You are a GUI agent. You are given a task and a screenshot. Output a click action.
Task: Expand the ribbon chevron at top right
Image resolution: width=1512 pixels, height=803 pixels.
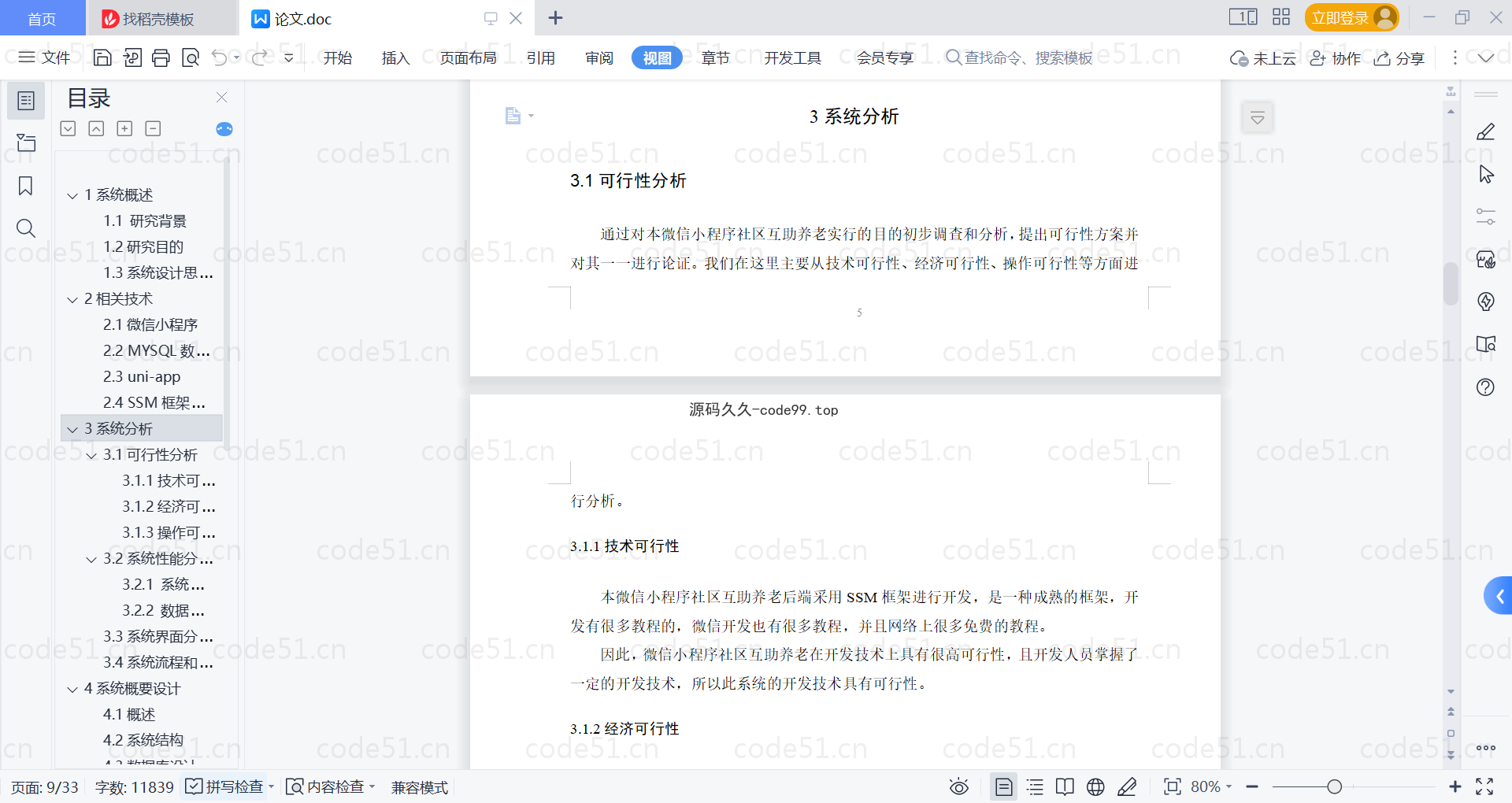pyautogui.click(x=1485, y=57)
